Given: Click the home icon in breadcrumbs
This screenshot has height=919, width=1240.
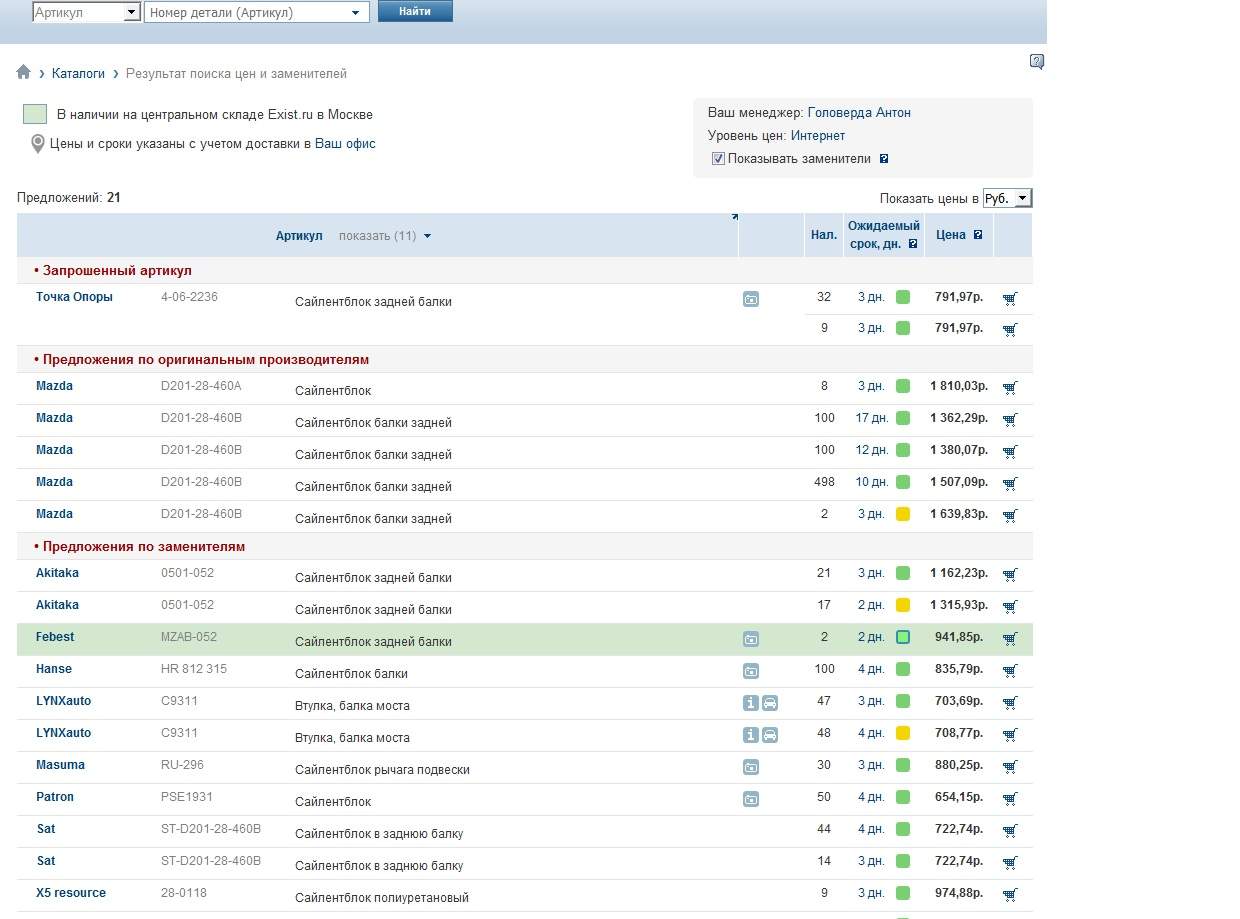Looking at the screenshot, I should pyautogui.click(x=24, y=73).
